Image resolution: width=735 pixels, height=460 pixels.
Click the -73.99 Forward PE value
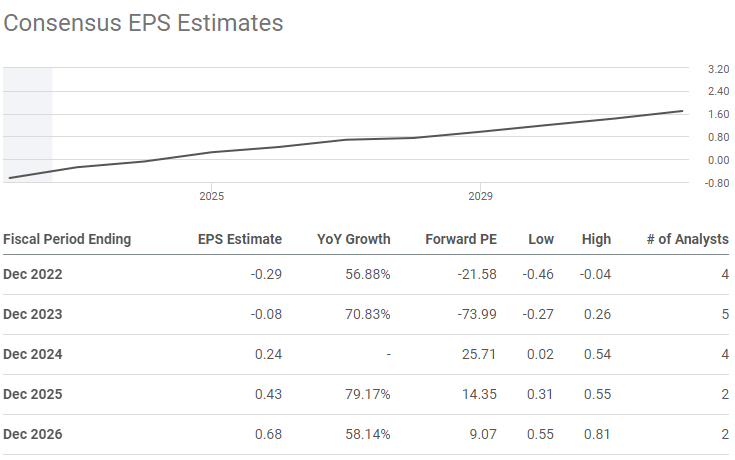pos(475,314)
